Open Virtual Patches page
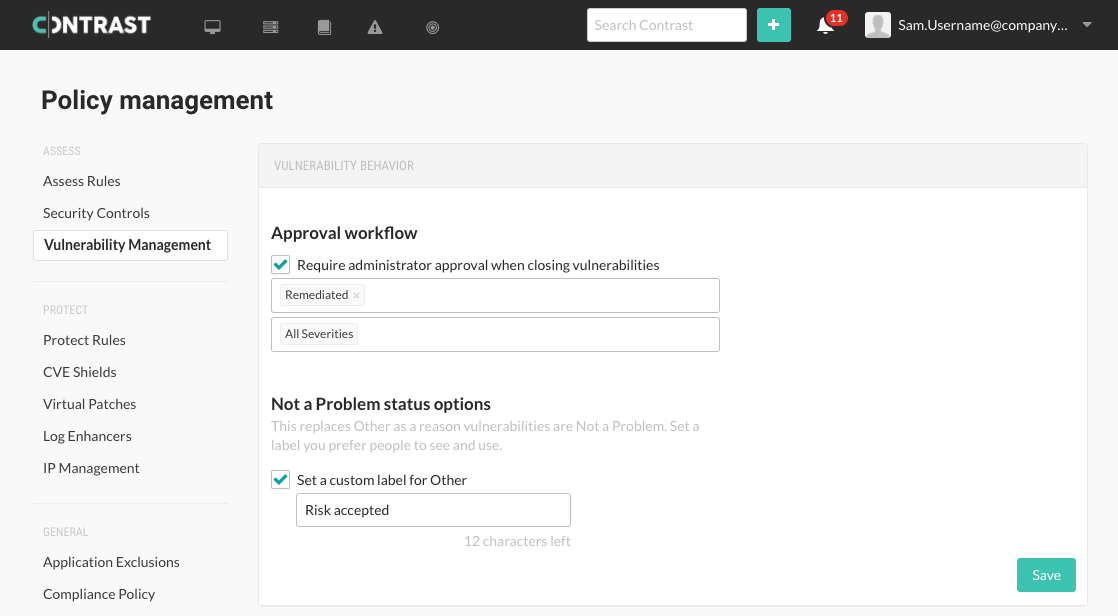This screenshot has width=1118, height=616. (x=89, y=404)
